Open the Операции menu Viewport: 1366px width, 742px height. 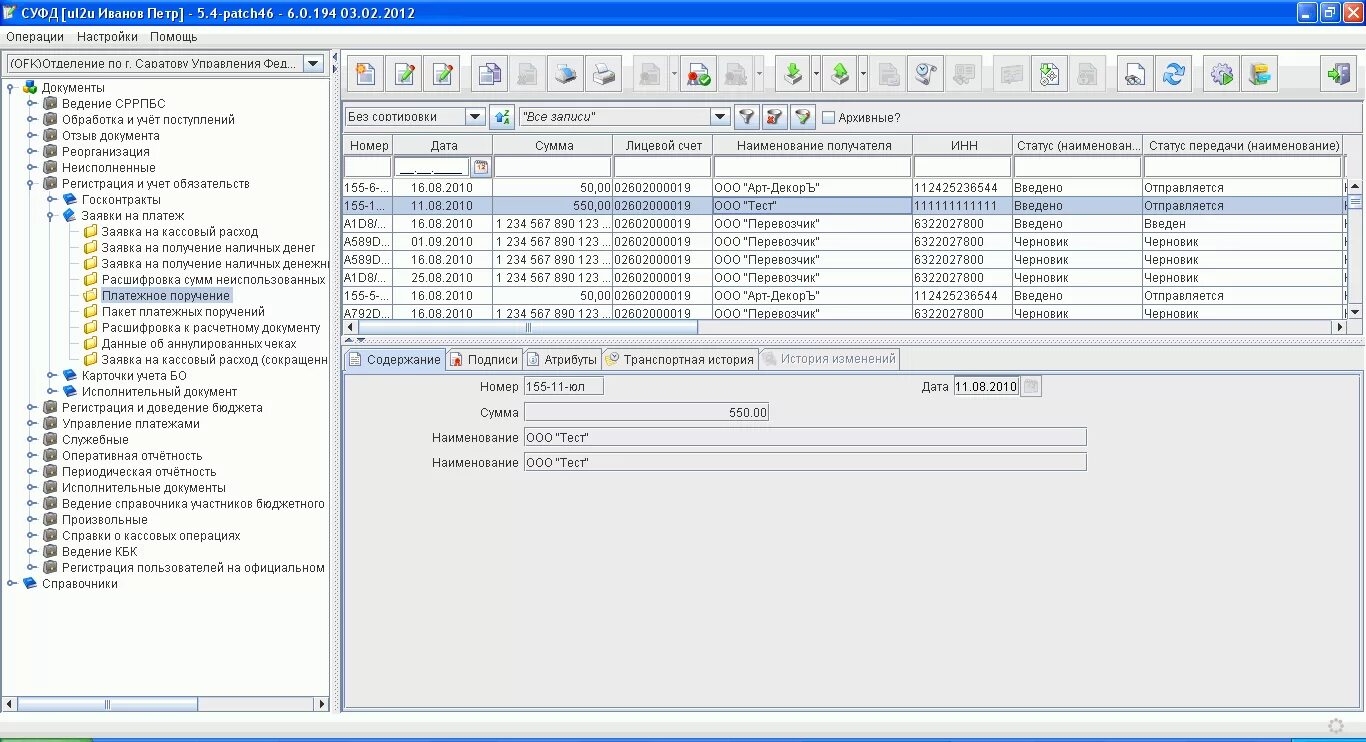35,36
